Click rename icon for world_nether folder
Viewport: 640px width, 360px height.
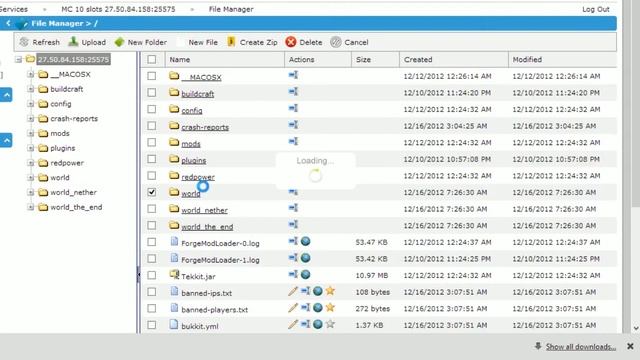point(293,208)
